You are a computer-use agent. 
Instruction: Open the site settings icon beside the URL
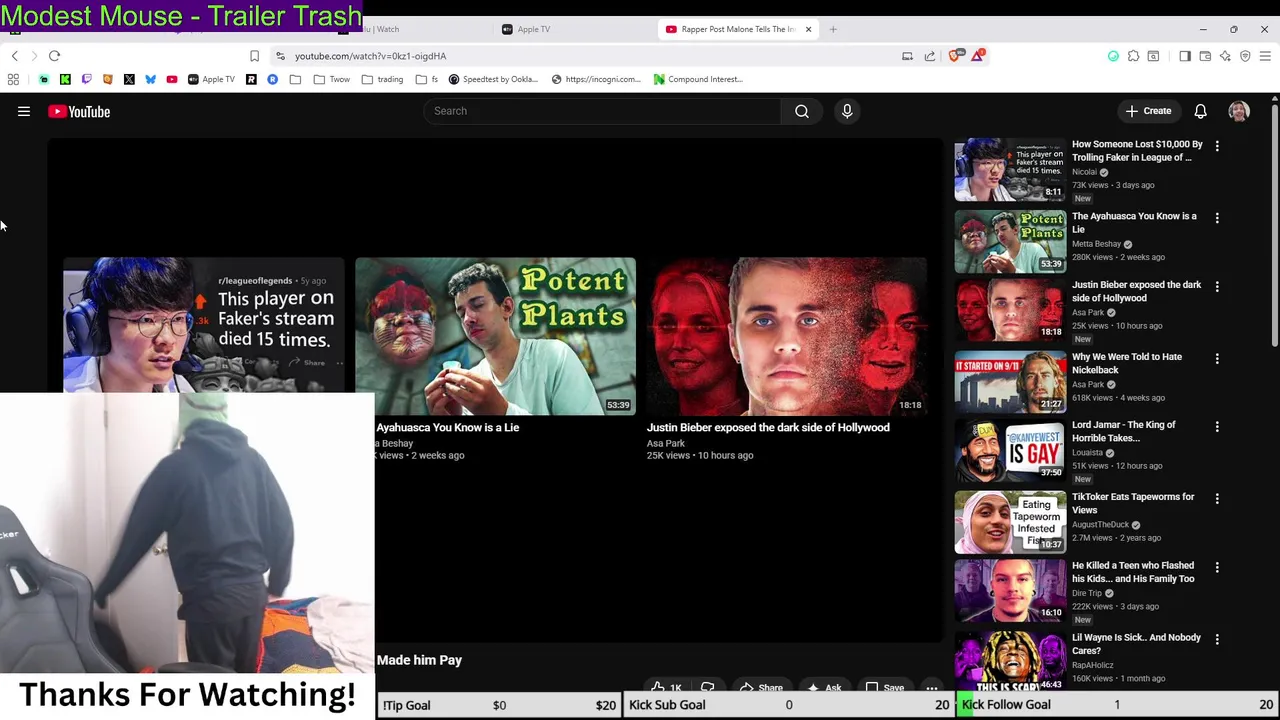point(280,56)
